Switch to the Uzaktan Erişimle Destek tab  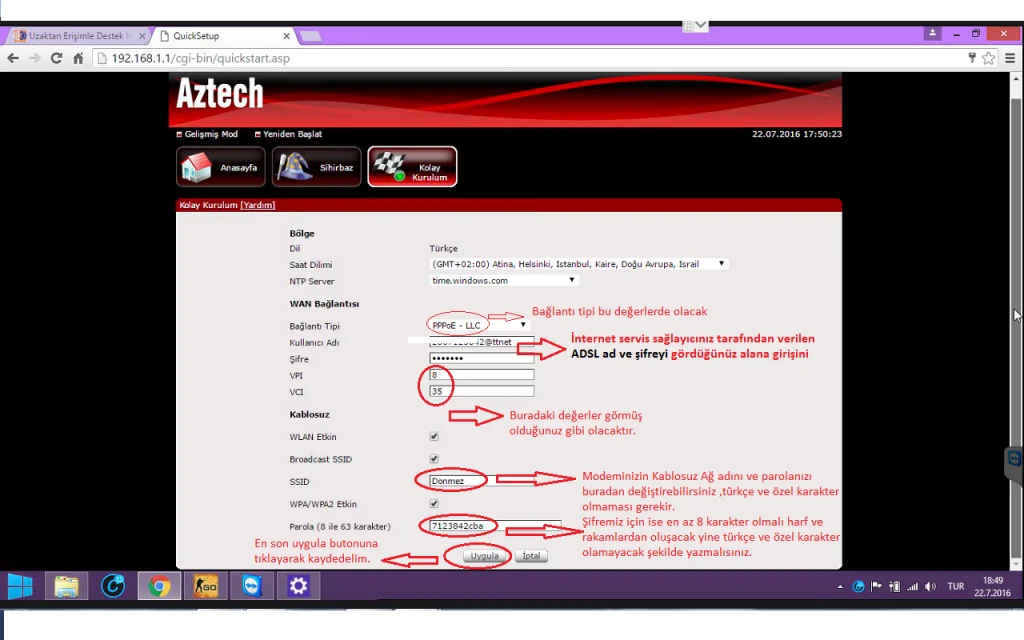tap(78, 36)
